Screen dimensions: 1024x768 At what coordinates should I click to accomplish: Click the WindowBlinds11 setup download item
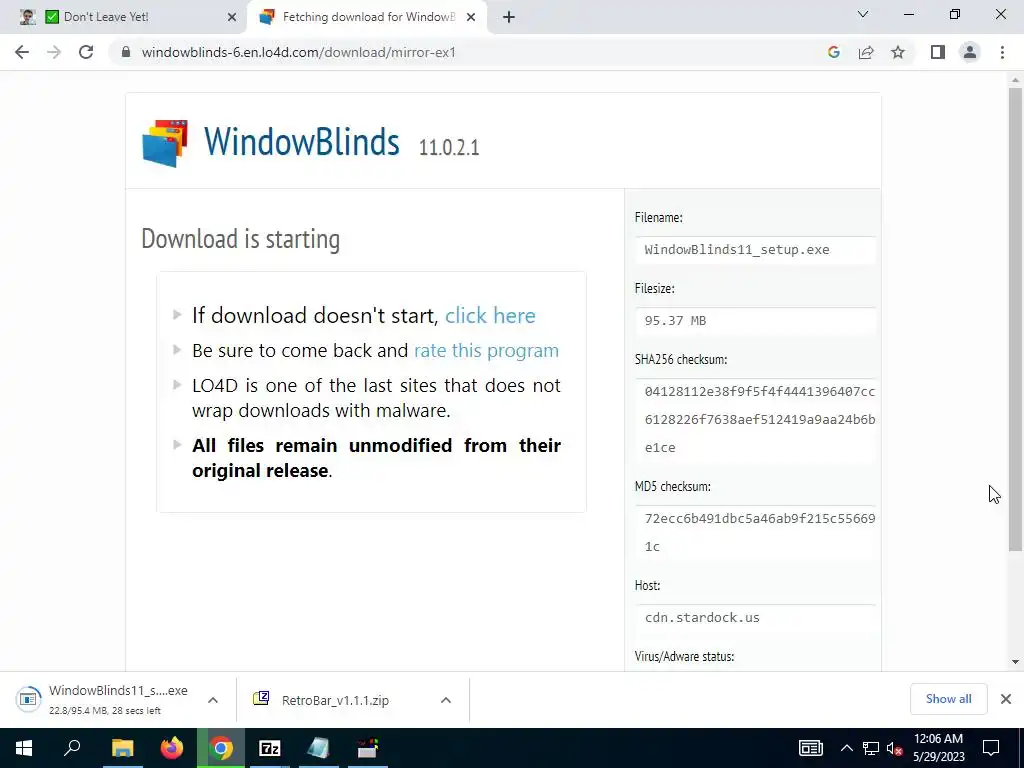click(103, 699)
